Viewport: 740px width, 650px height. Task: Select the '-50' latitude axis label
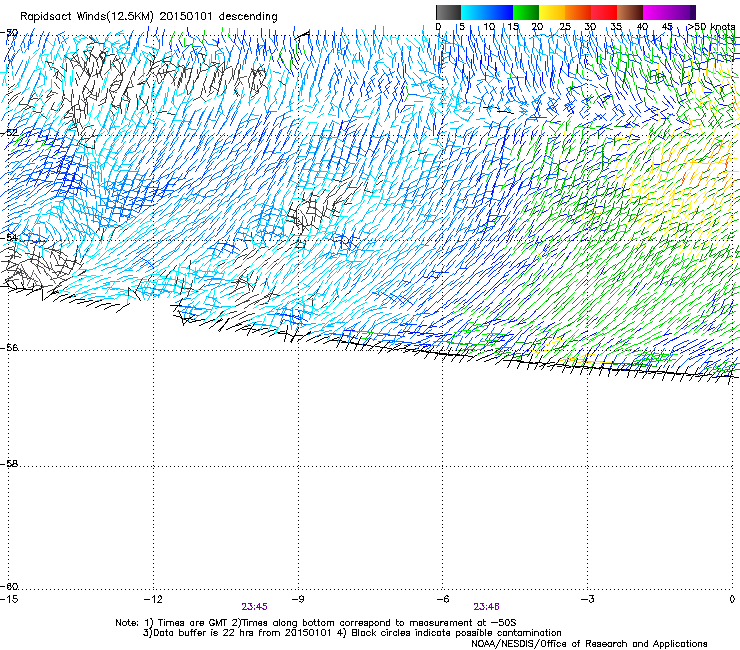pyautogui.click(x=9, y=33)
